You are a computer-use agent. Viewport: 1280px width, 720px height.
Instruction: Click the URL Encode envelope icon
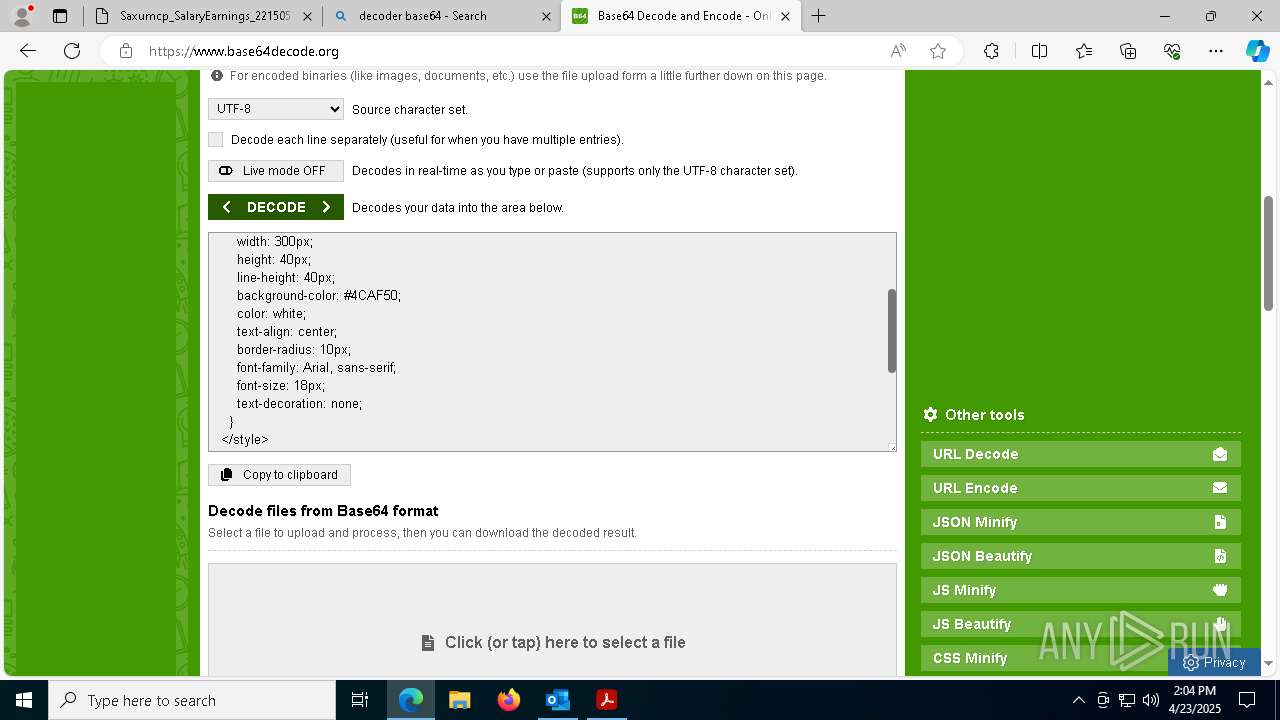1220,488
